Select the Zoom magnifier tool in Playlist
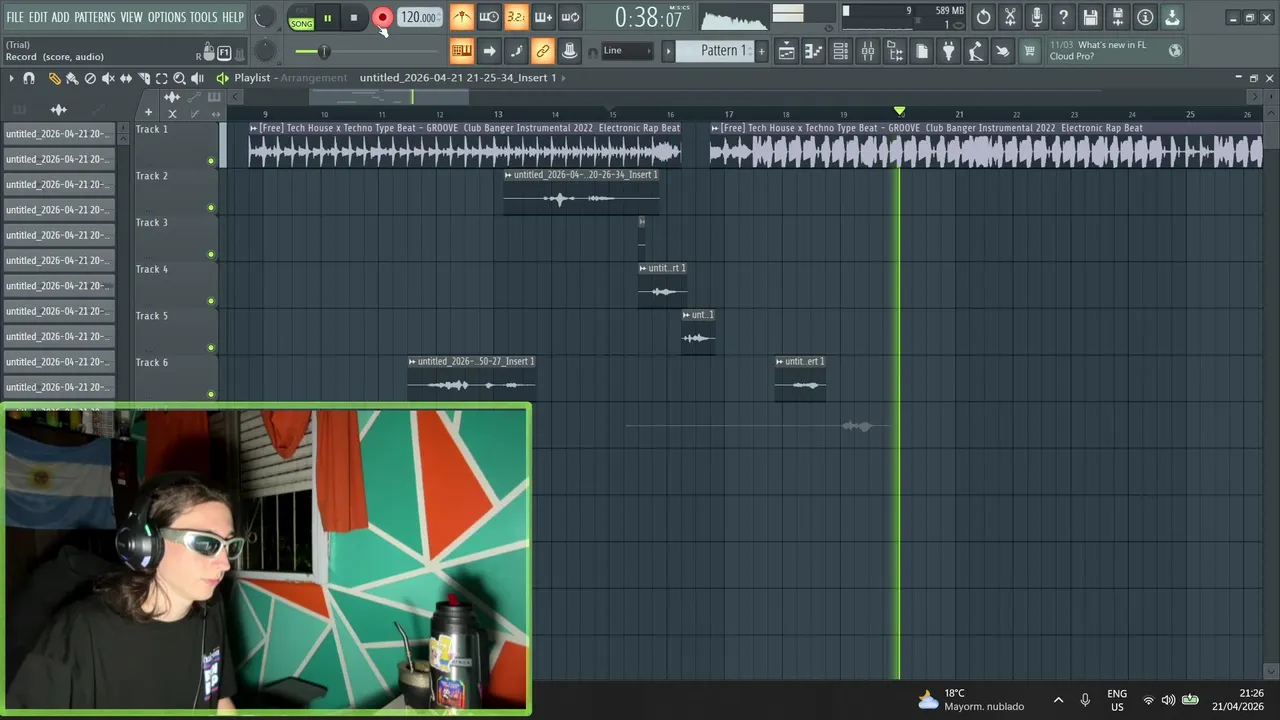The image size is (1280, 720). pos(180,78)
